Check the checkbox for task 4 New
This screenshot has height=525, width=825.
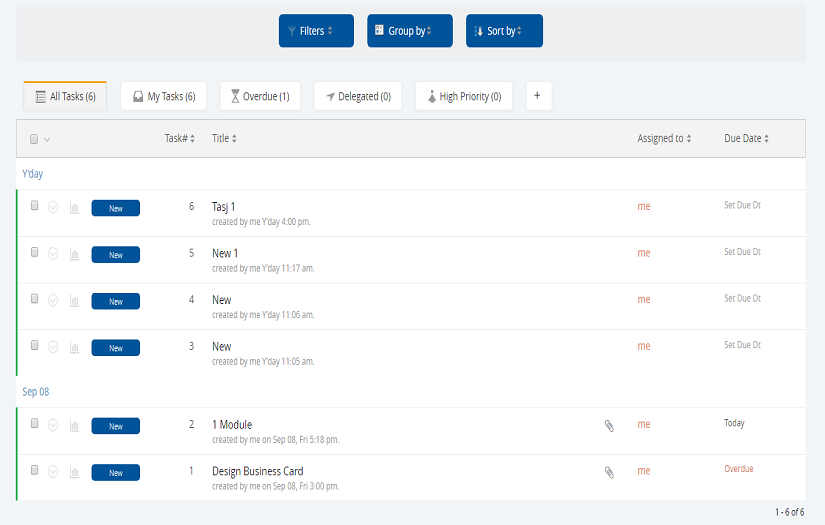tap(35, 298)
